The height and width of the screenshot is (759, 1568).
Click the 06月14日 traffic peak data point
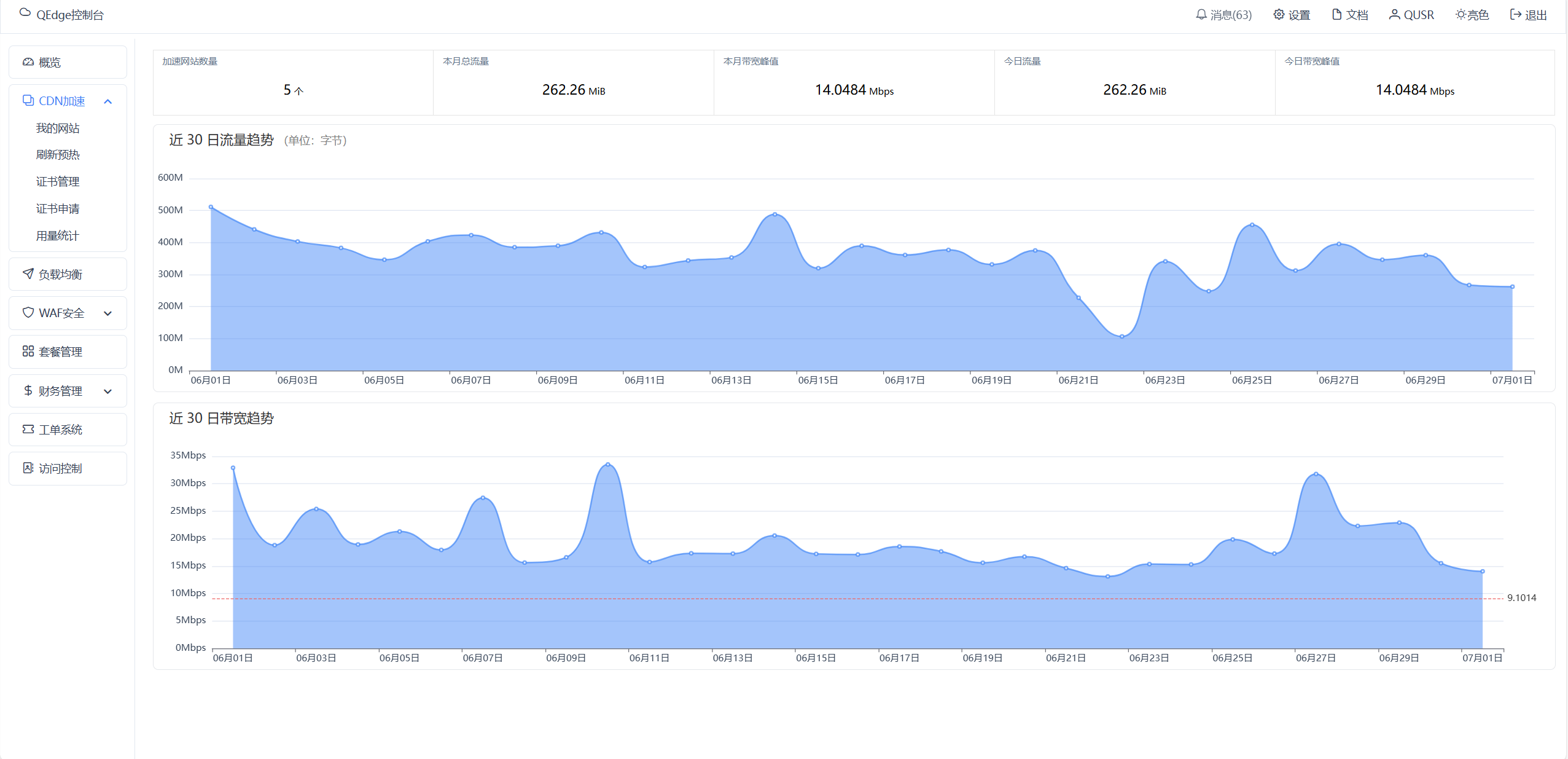tap(774, 214)
